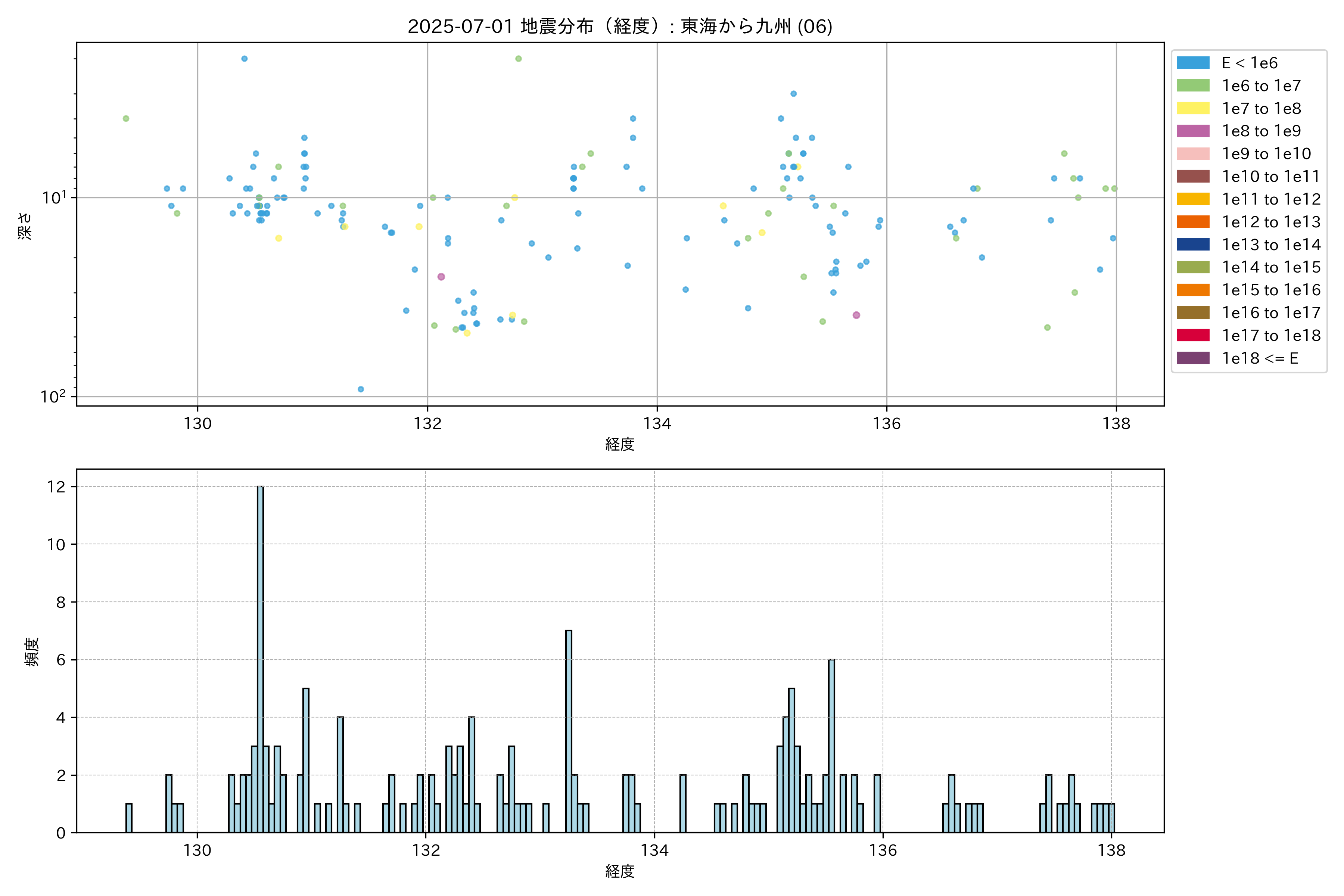Viewport: 1344px width, 896px height.
Task: Click the green 1e6 to 1e7 swatch
Action: (1193, 86)
